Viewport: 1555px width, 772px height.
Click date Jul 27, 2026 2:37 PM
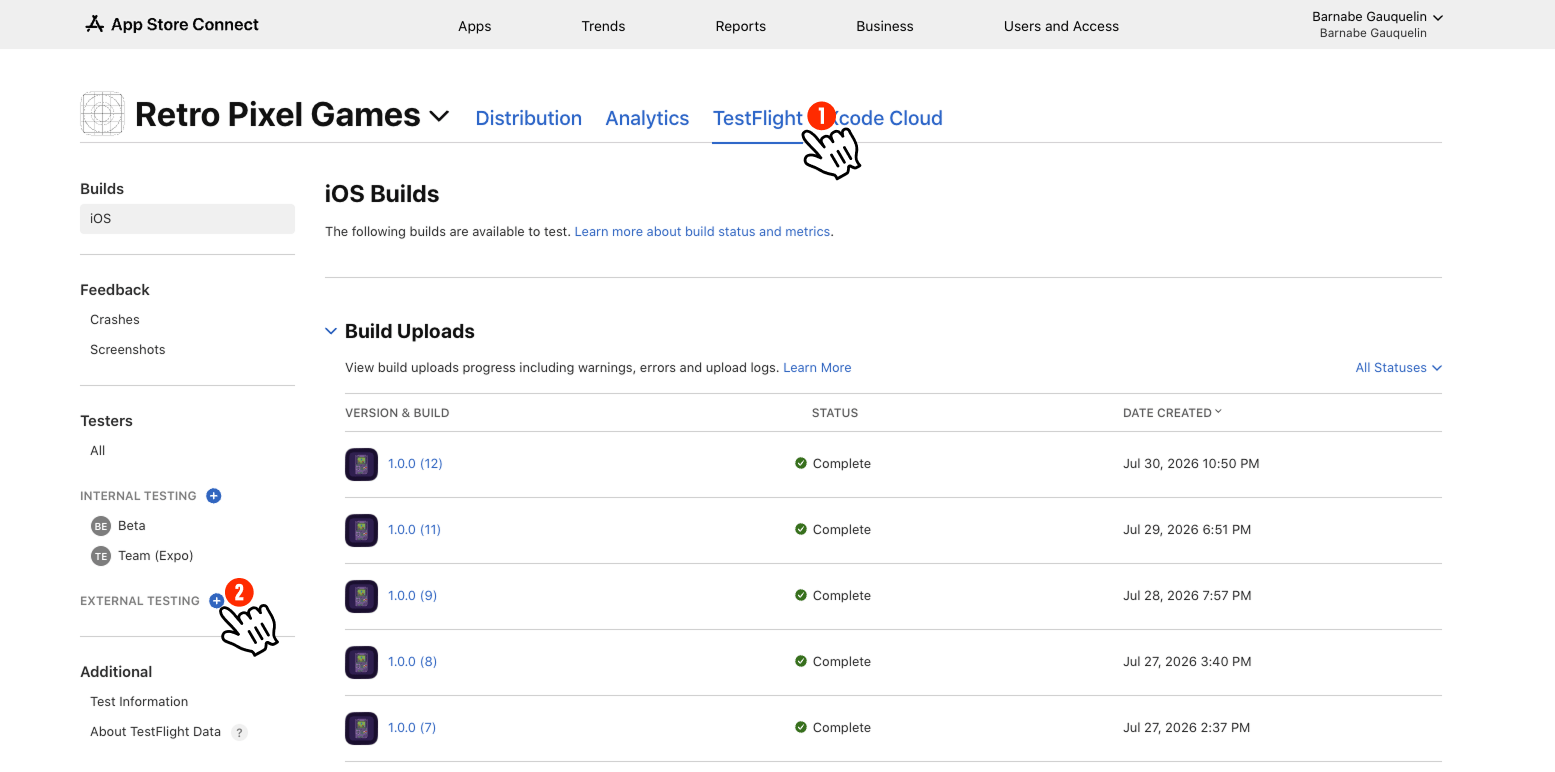click(1186, 728)
